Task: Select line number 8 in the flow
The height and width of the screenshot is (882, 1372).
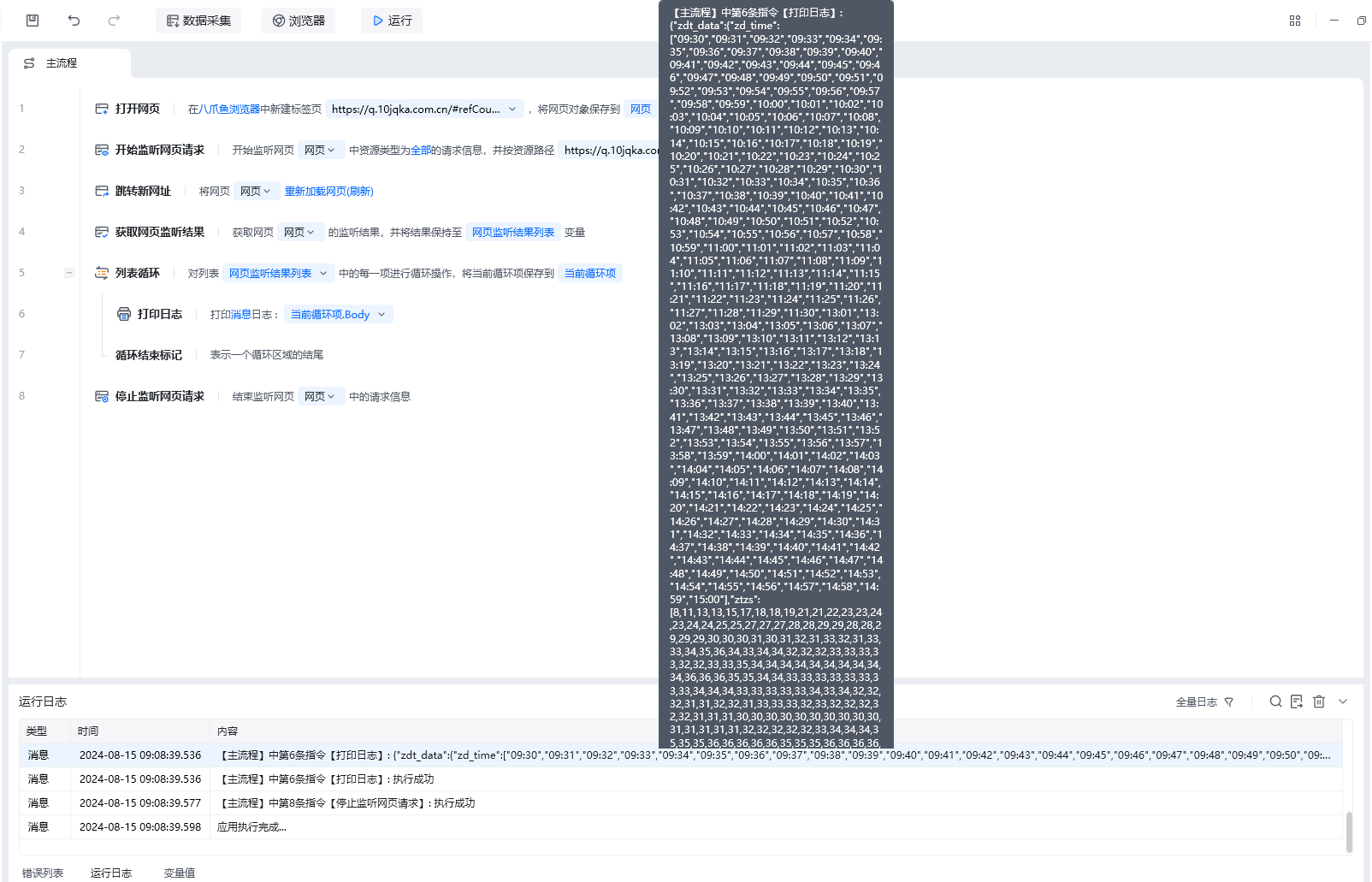Action: [x=22, y=396]
